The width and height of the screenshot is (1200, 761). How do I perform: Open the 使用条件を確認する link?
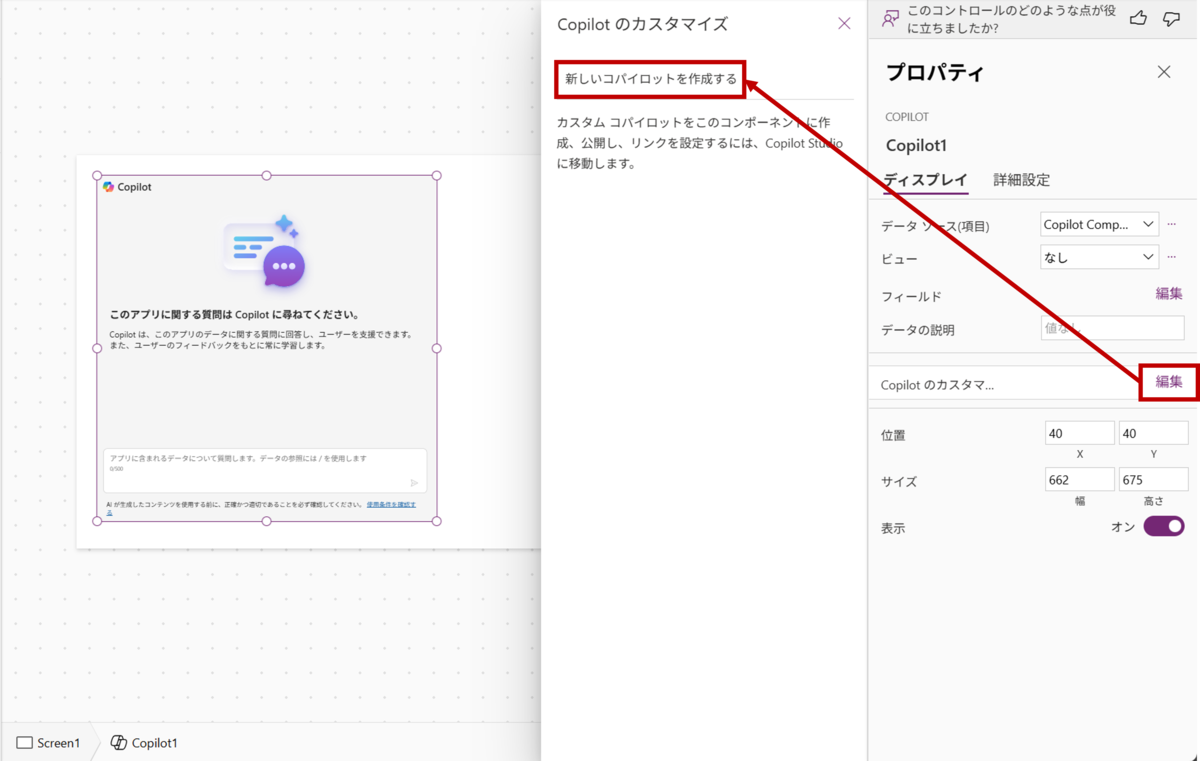[x=390, y=505]
